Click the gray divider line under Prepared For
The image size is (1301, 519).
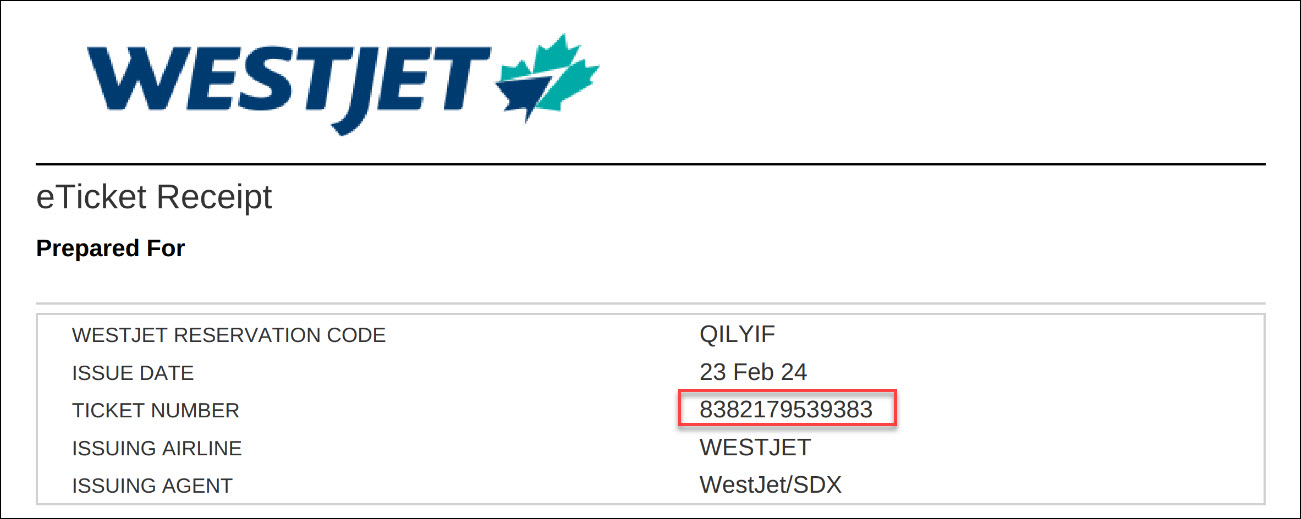tap(650, 303)
